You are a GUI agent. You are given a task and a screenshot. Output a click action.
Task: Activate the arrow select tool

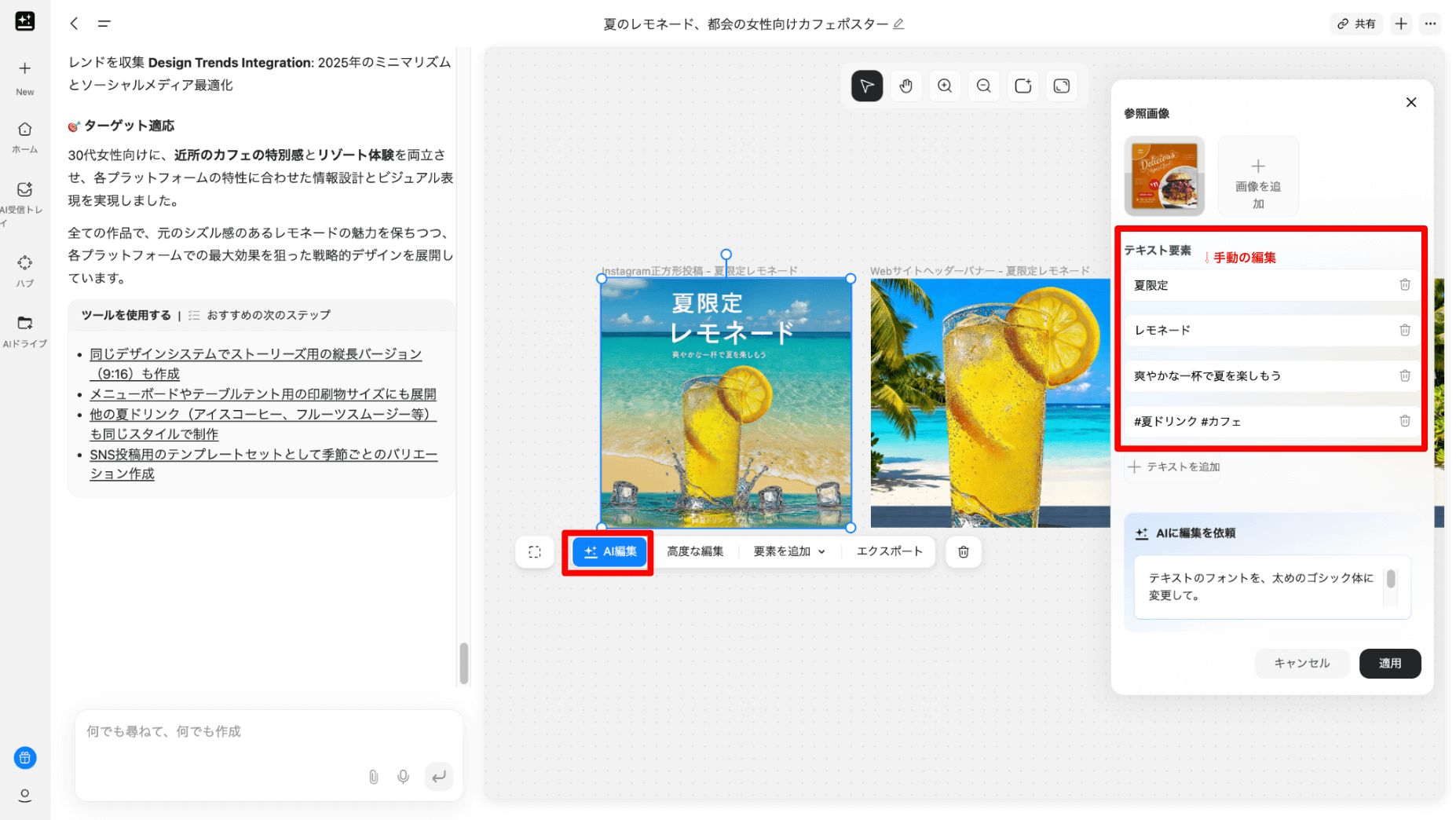click(x=867, y=86)
